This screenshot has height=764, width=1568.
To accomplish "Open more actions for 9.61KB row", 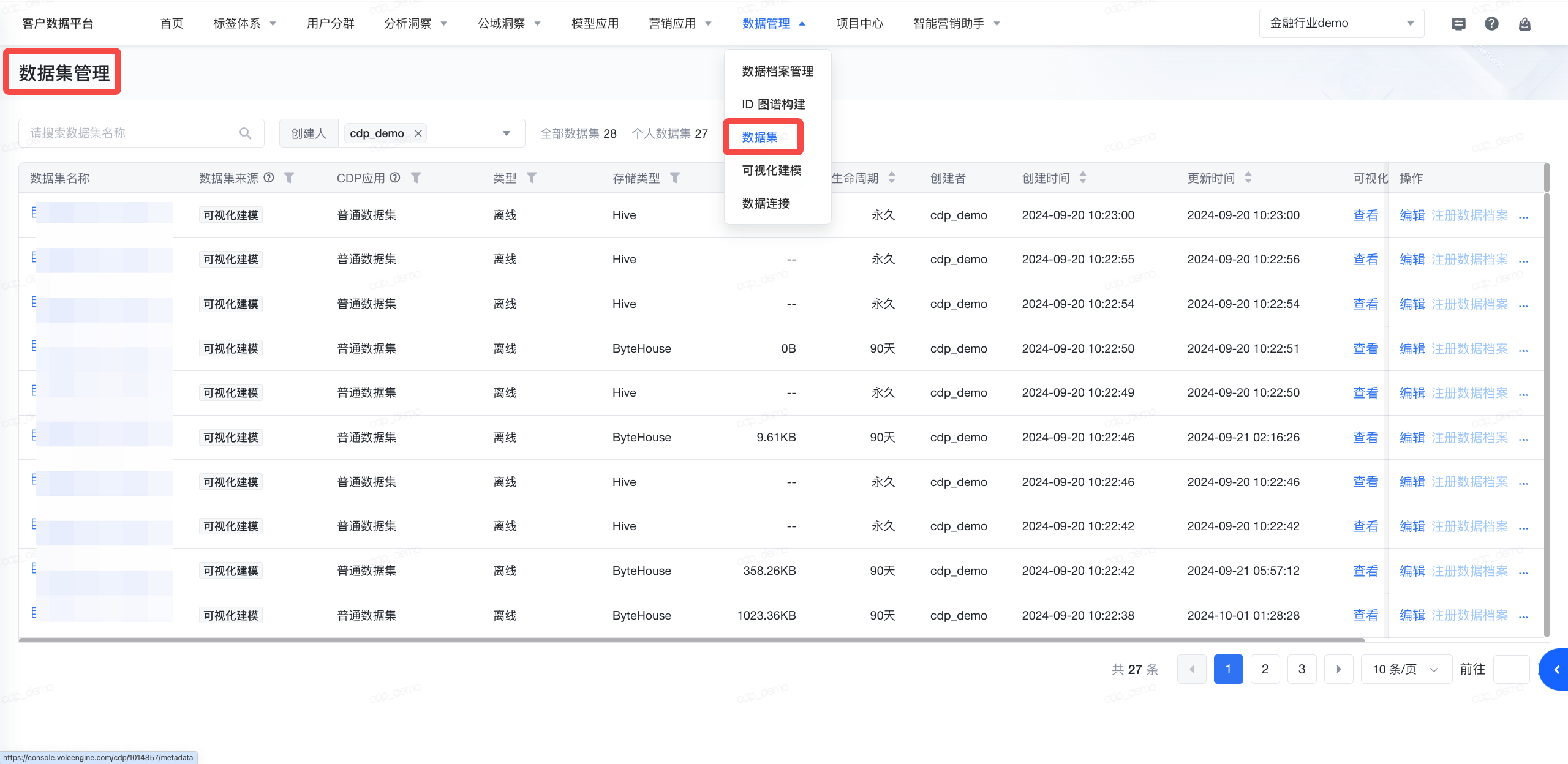I will tap(1523, 438).
